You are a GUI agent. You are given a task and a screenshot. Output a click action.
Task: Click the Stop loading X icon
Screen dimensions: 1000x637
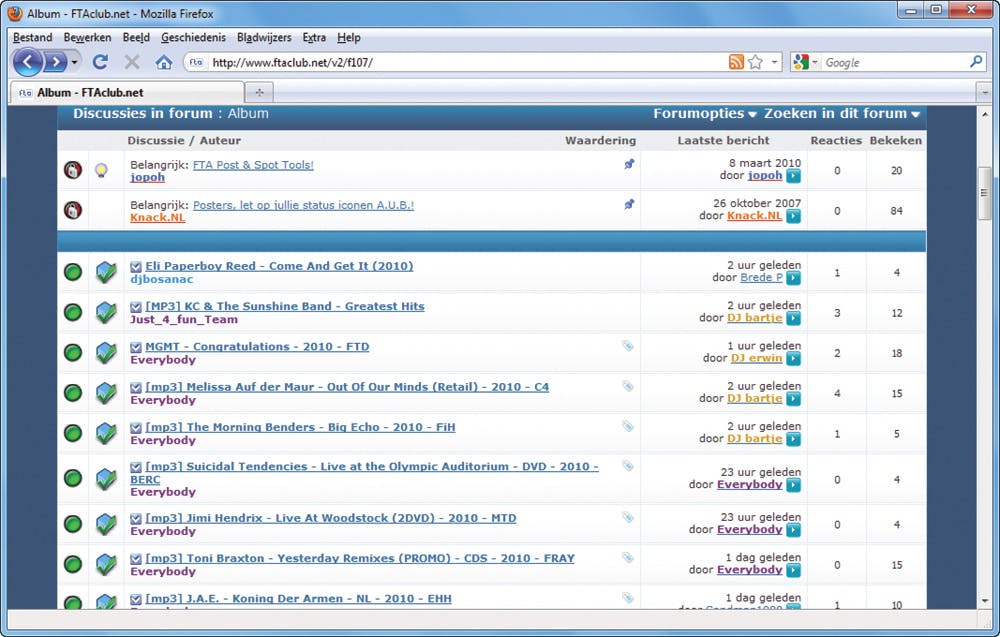tap(132, 62)
